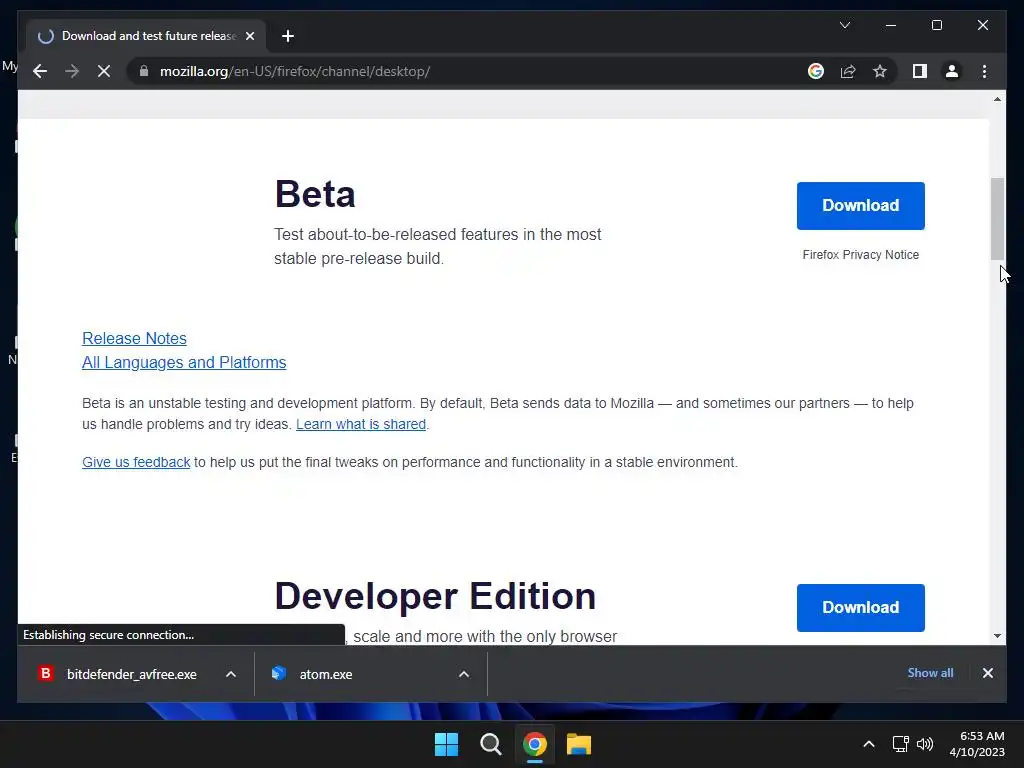Open the Firefox Privacy Notice link
1024x768 pixels.
(x=860, y=255)
